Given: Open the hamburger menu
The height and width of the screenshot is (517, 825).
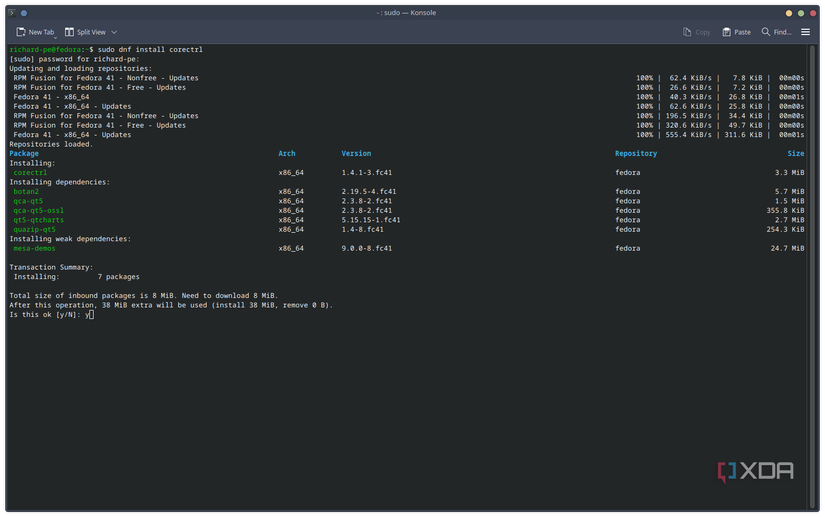Looking at the screenshot, I should point(805,32).
